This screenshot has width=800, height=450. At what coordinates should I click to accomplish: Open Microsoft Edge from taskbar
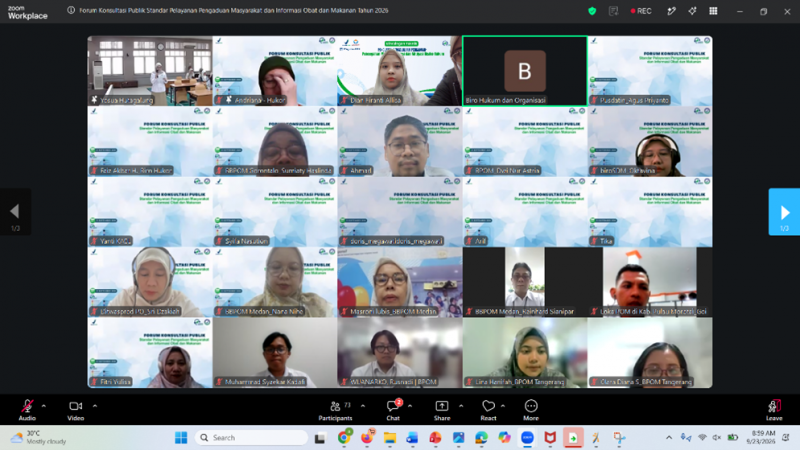click(x=481, y=438)
